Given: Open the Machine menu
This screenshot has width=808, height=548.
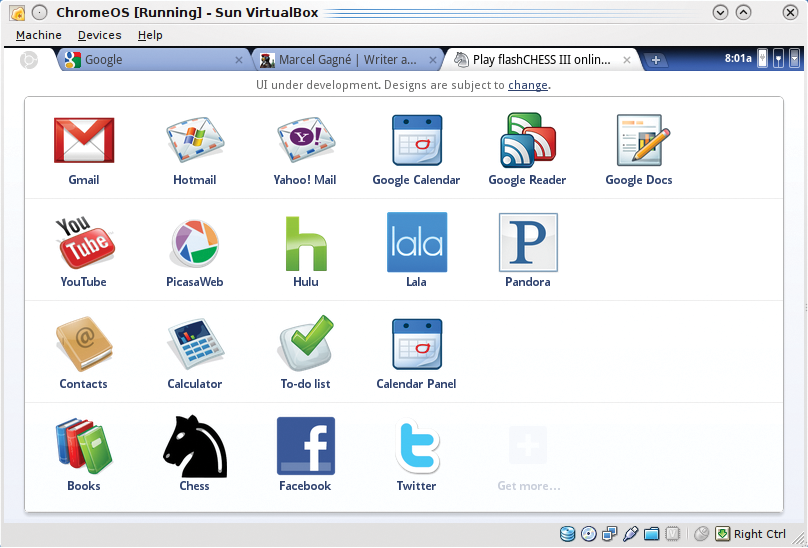Looking at the screenshot, I should pos(39,35).
